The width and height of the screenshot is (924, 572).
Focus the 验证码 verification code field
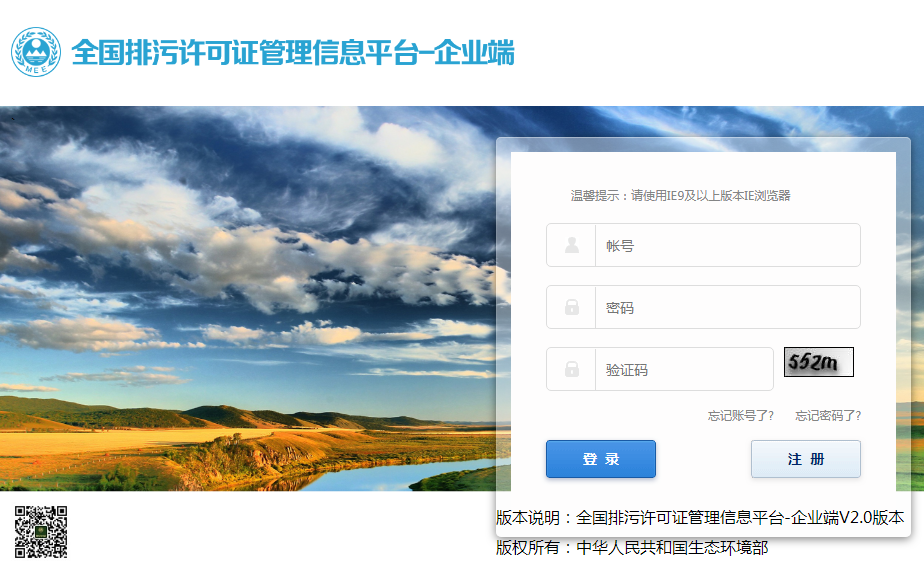pos(684,369)
